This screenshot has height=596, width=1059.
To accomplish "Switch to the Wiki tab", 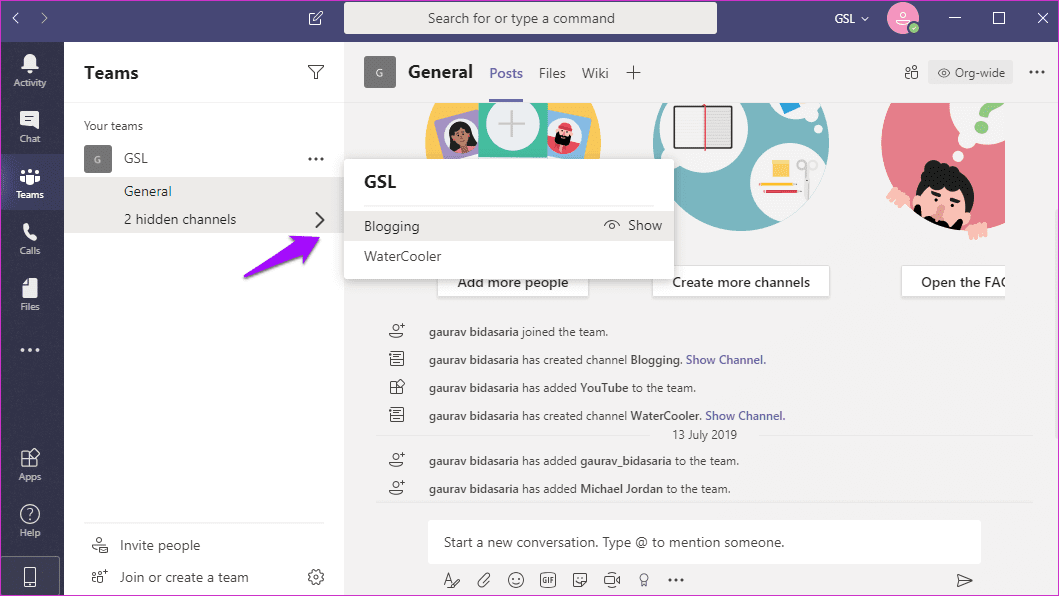I will [x=595, y=73].
